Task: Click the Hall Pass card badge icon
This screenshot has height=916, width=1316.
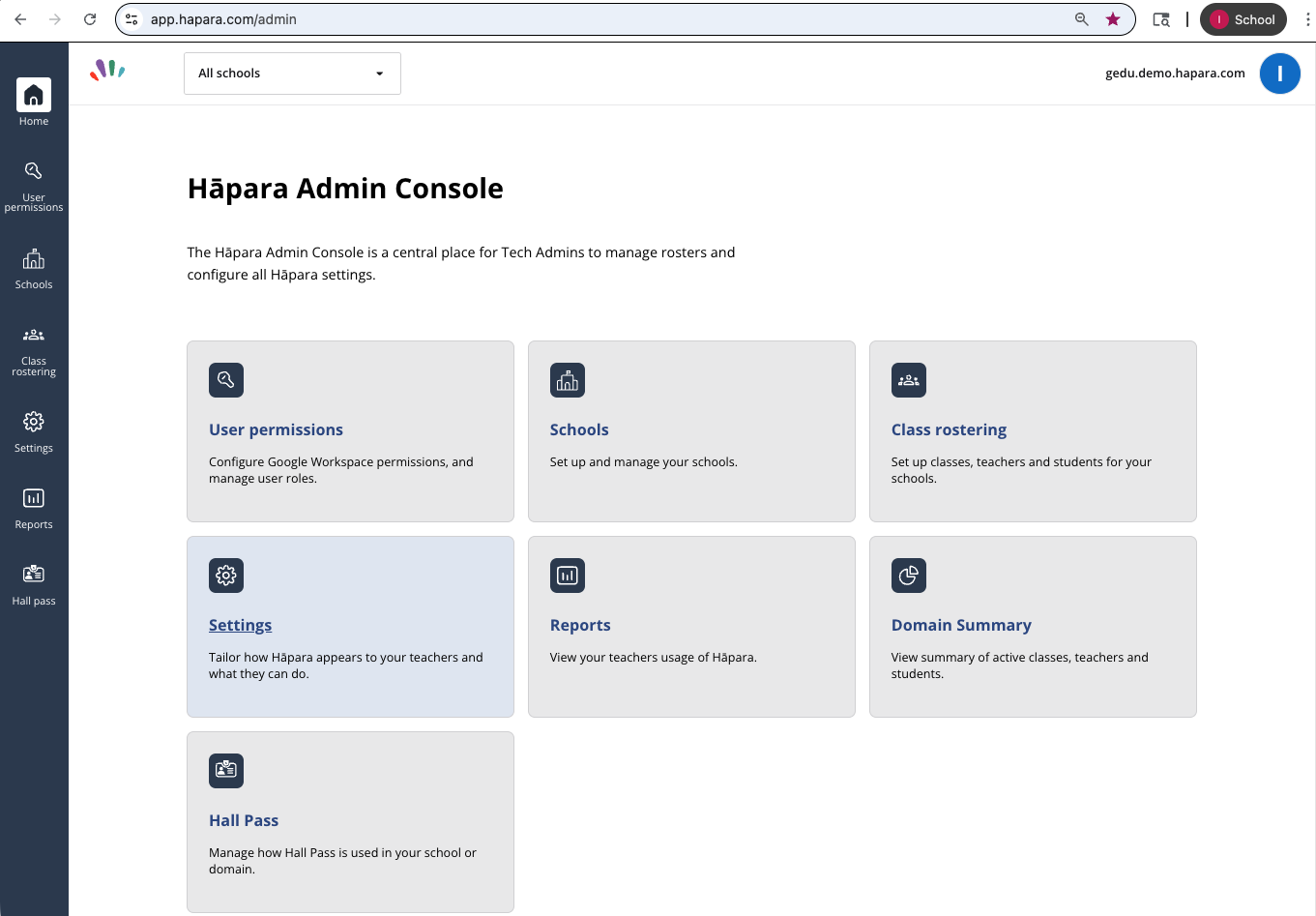Action: click(226, 771)
